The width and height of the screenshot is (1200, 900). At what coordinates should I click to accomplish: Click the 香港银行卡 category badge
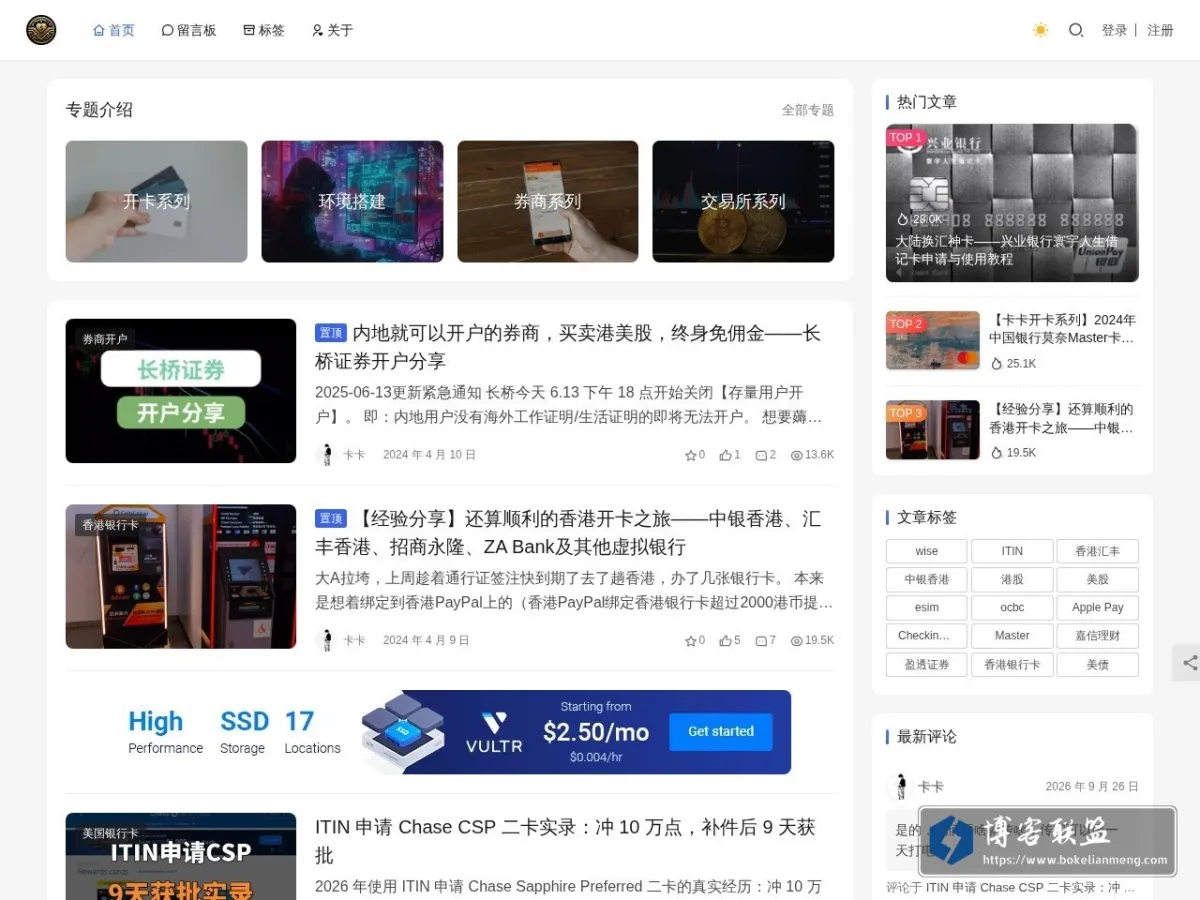111,525
